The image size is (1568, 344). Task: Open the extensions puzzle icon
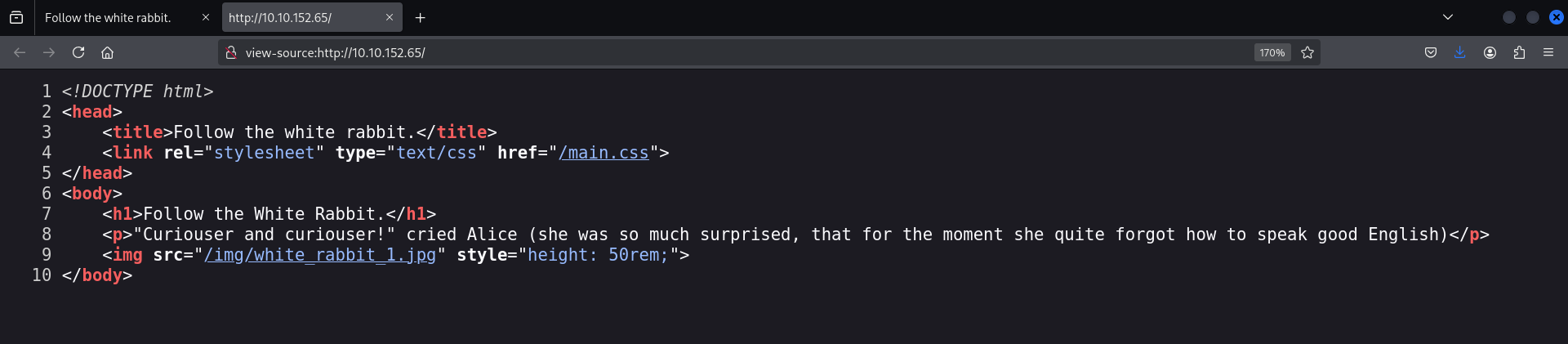coord(1519,52)
